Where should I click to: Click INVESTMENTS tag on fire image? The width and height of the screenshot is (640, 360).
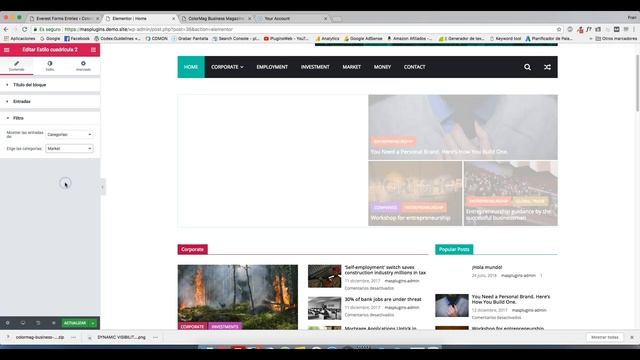pyautogui.click(x=225, y=327)
